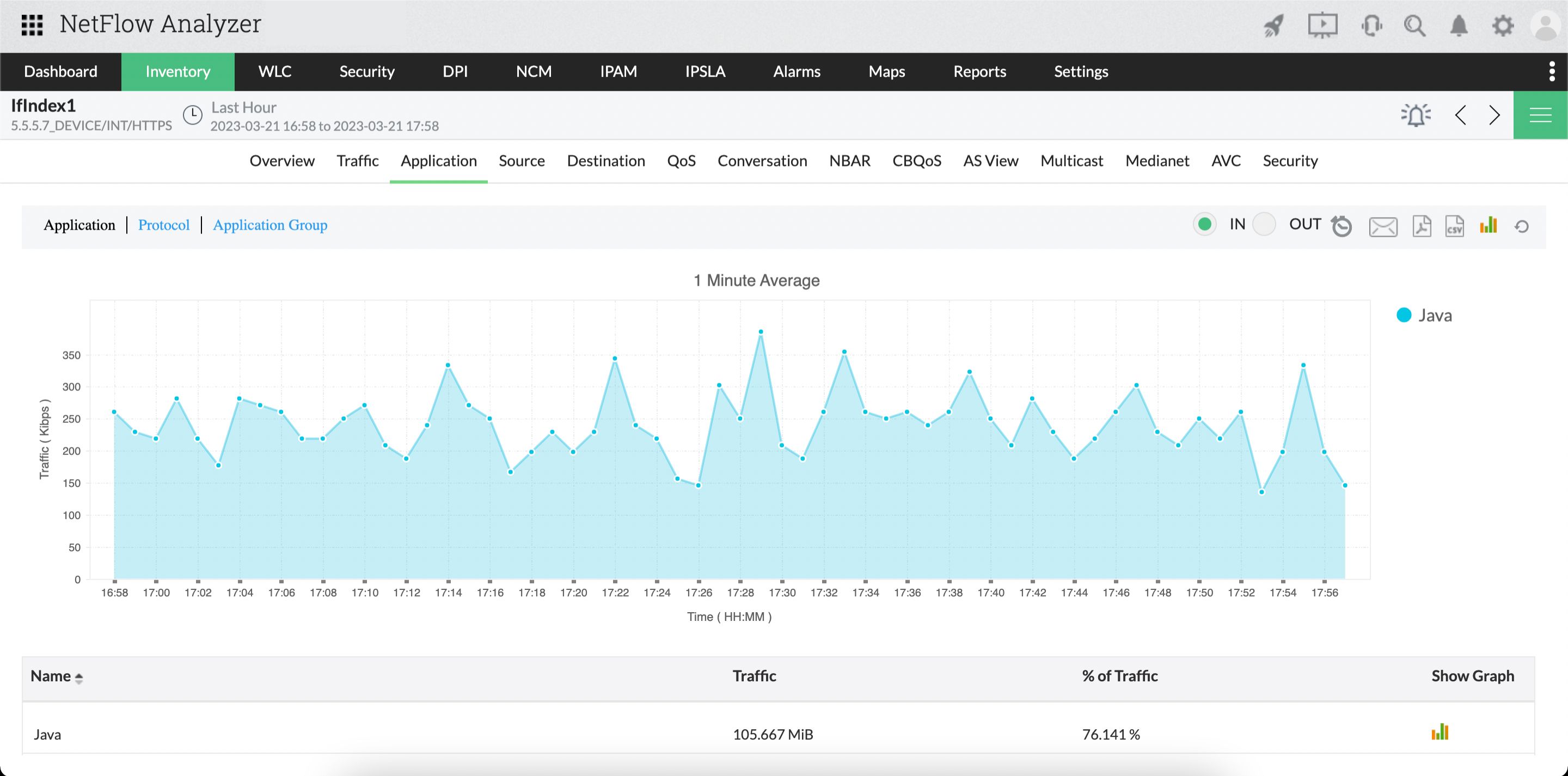Screen dimensions: 1568x776
Task: Export the report as CSV
Action: [1454, 226]
